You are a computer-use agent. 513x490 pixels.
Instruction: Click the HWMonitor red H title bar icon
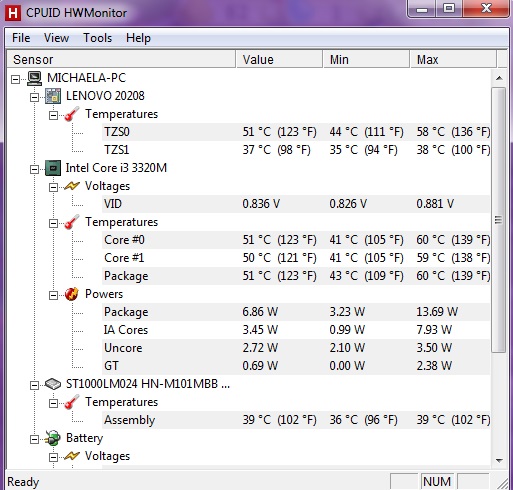[x=13, y=13]
